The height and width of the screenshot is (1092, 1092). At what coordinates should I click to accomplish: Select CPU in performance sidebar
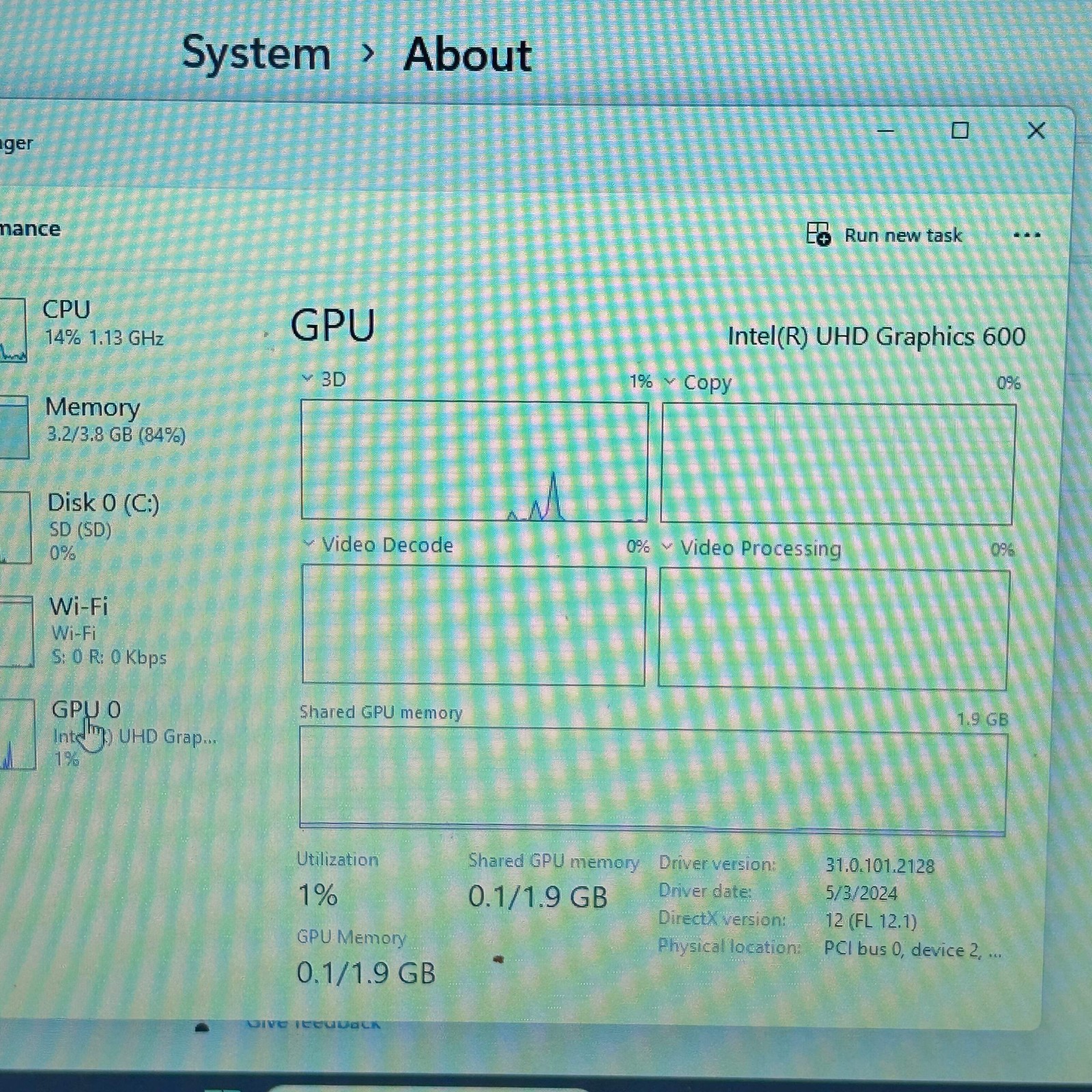pos(102,324)
